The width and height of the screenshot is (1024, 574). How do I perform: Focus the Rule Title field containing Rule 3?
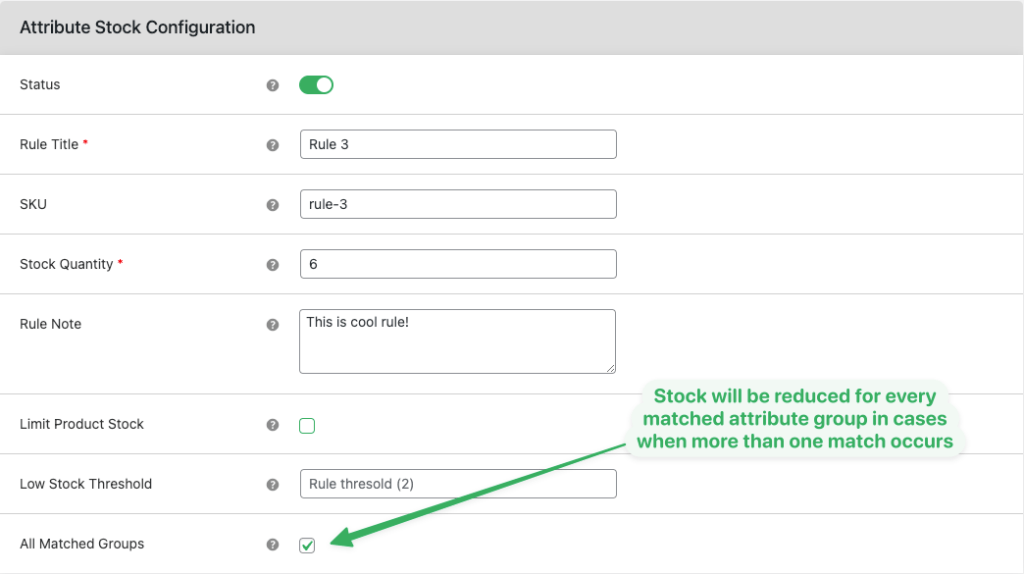[458, 144]
